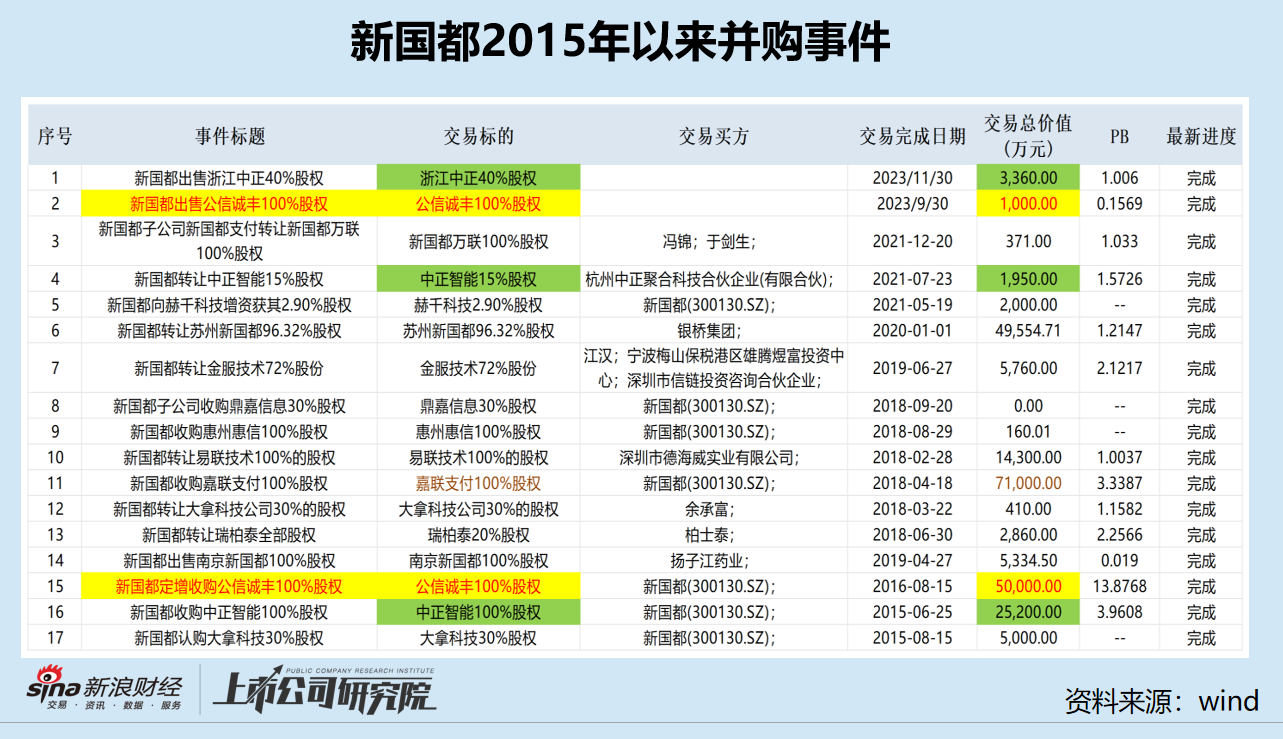
Task: Click the 新国都2015年以来并购事件 title
Action: click(620, 44)
